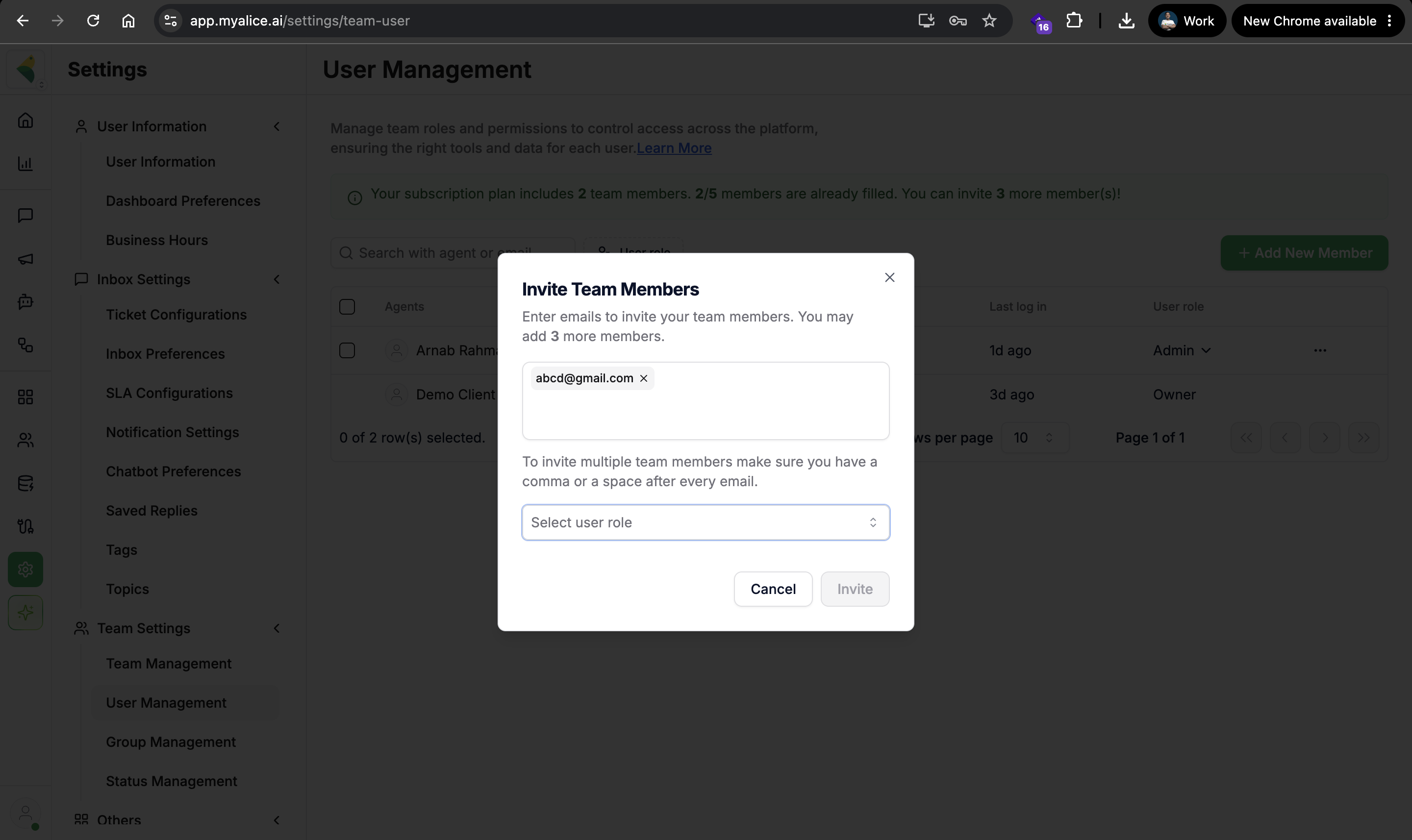This screenshot has width=1412, height=840.
Task: Follow the Learn More link
Action: point(674,148)
